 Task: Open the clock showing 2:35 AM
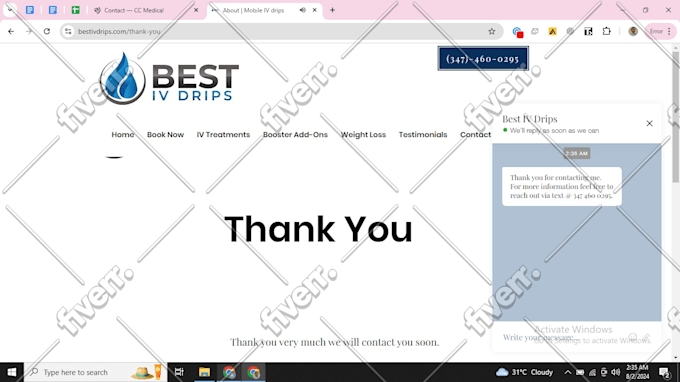click(x=637, y=372)
